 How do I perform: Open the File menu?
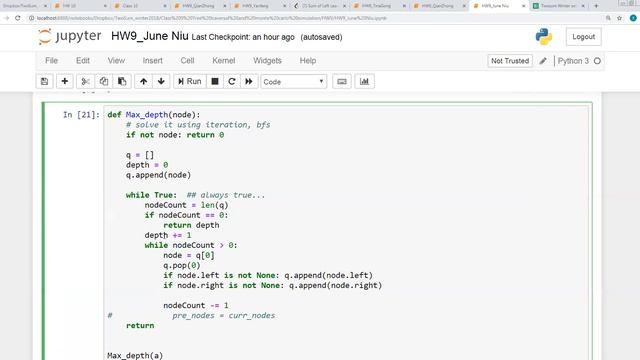click(x=51, y=60)
